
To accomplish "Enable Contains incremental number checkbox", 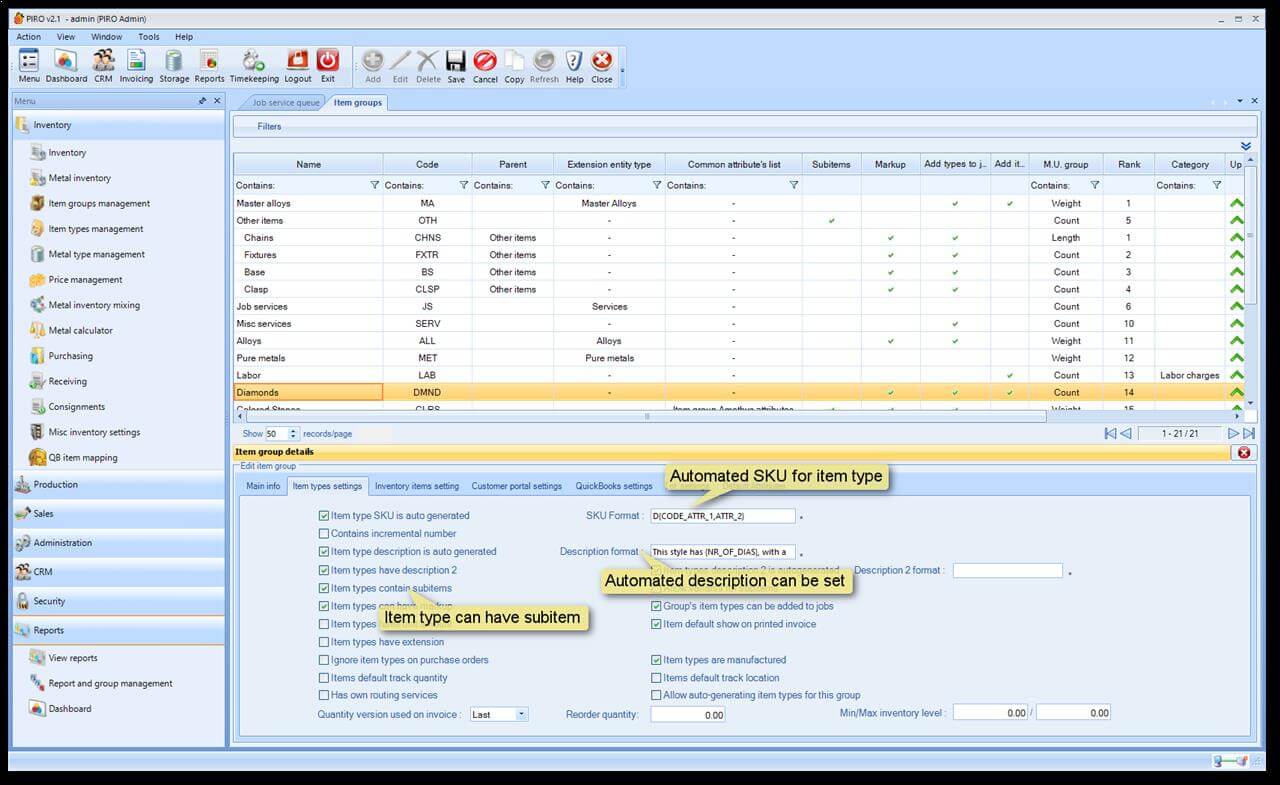I will pyautogui.click(x=324, y=534).
